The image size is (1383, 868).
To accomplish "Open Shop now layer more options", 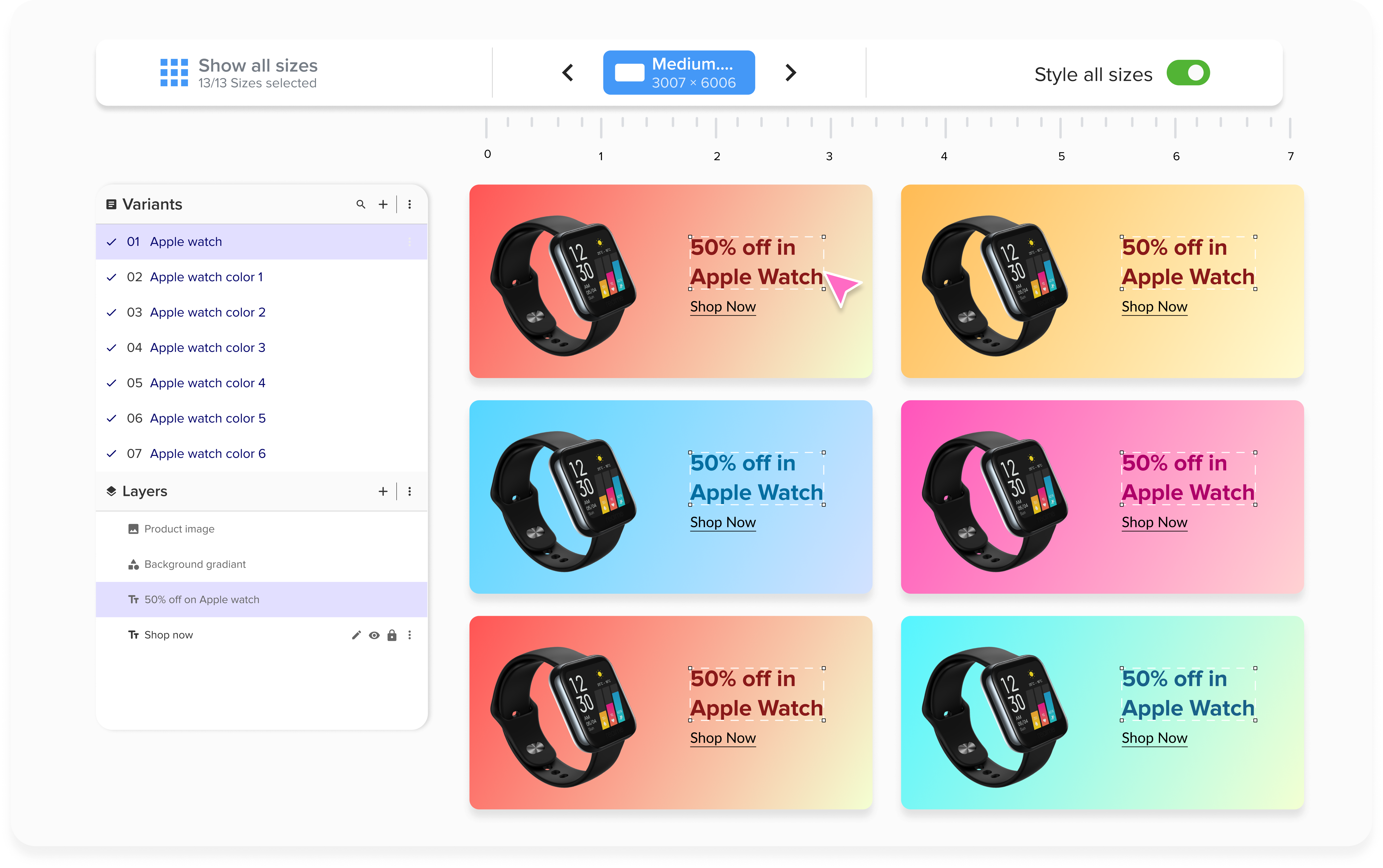I will [410, 635].
